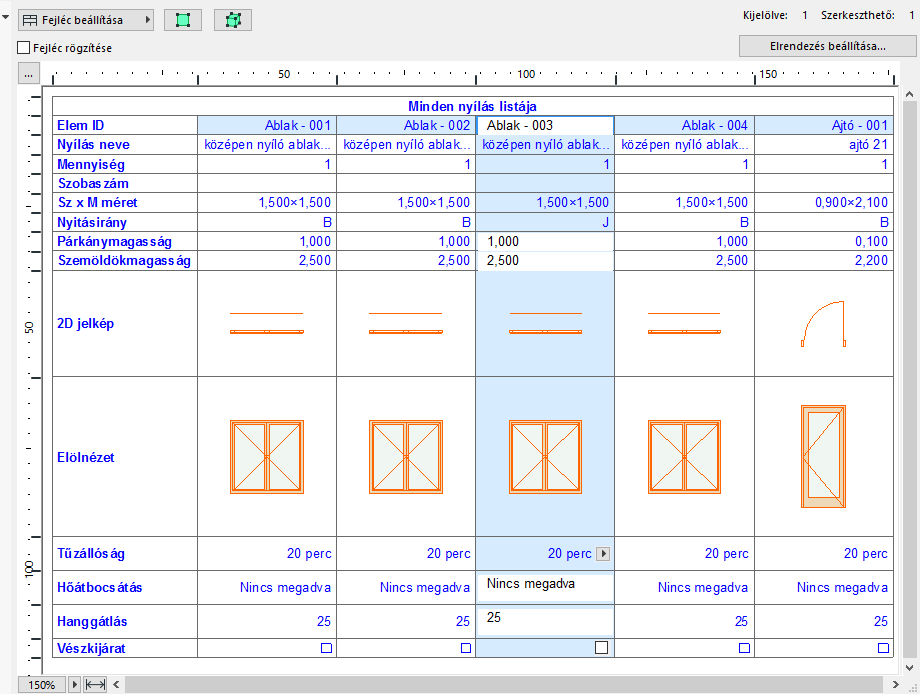This screenshot has height=694, width=920.
Task: Click front view thumbnail of Ablak - 003
Action: 546,457
